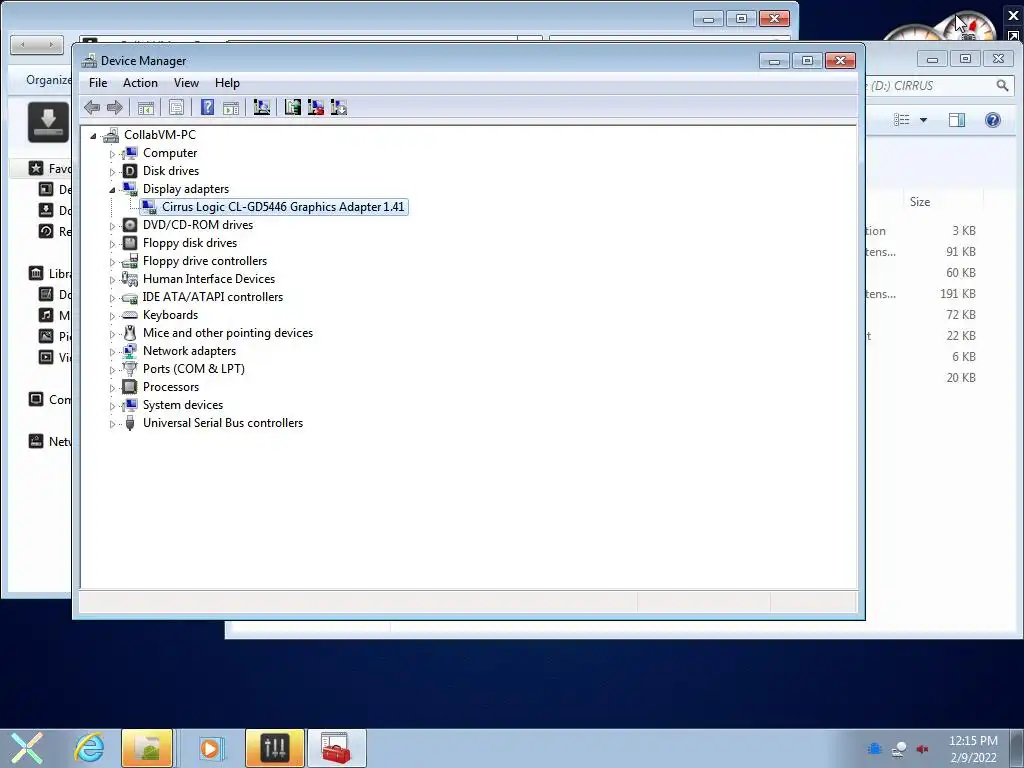Click the Forward arrow in Device Manager toolbar
The image size is (1024, 768).
[x=114, y=107]
